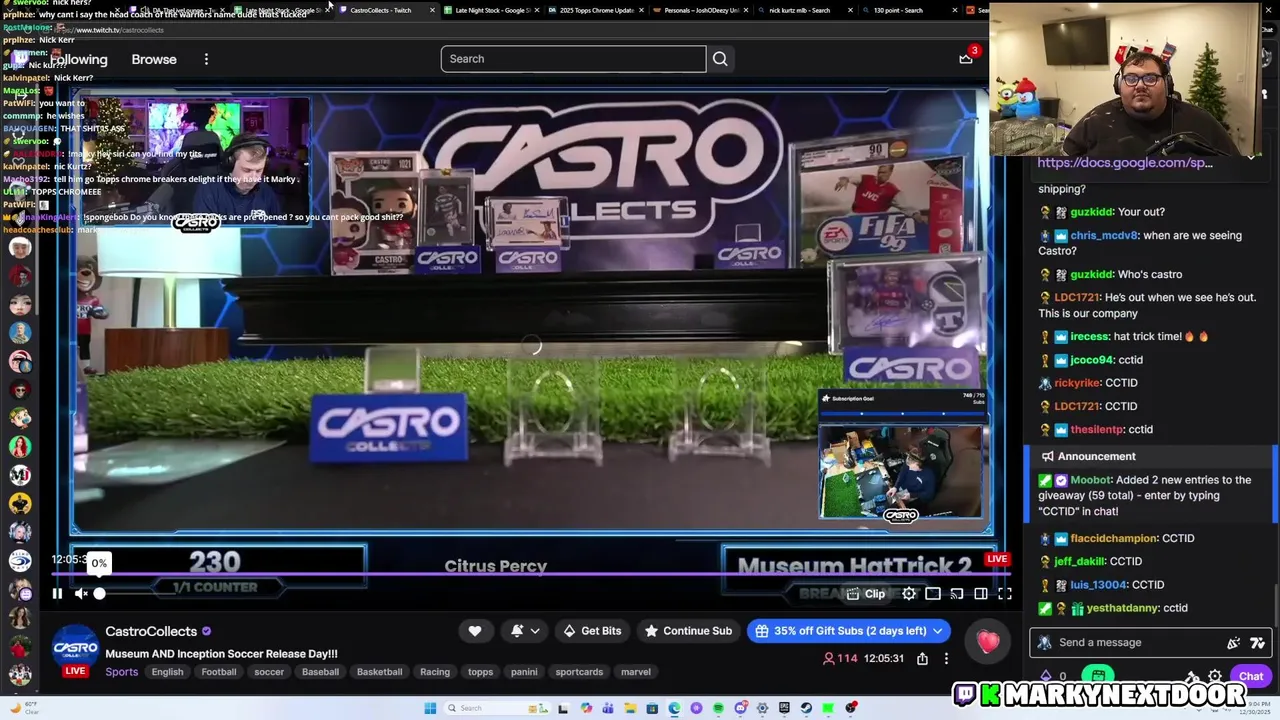Open Browse in Twitch navigation
Screen dimensions: 1280x720
click(x=154, y=59)
